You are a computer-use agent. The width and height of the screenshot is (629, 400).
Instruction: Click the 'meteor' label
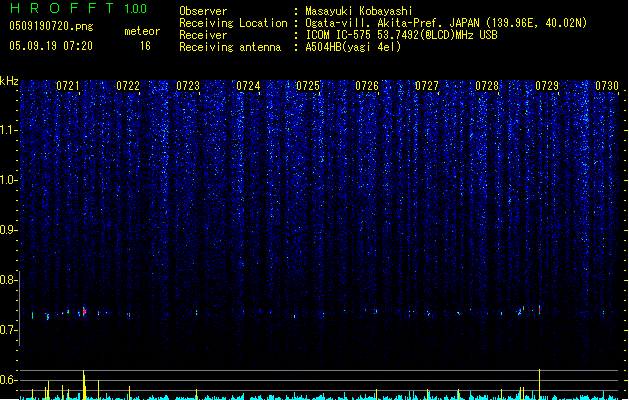click(x=142, y=31)
